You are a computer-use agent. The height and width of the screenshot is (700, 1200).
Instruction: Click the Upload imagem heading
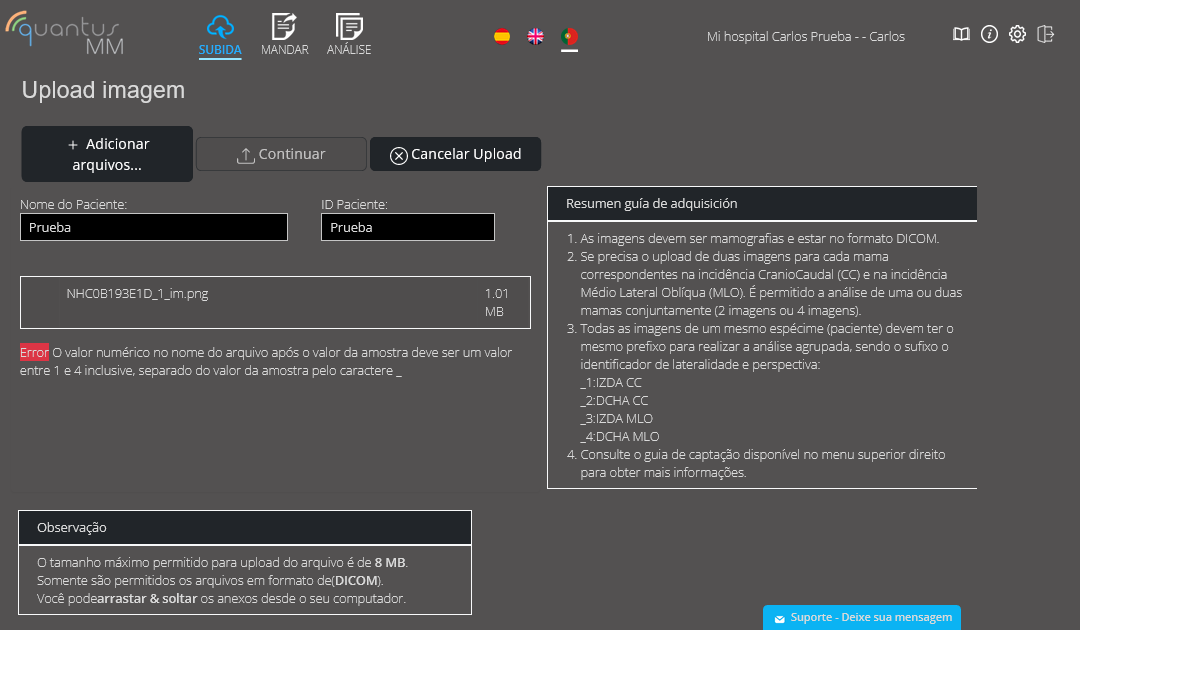pyautogui.click(x=103, y=90)
